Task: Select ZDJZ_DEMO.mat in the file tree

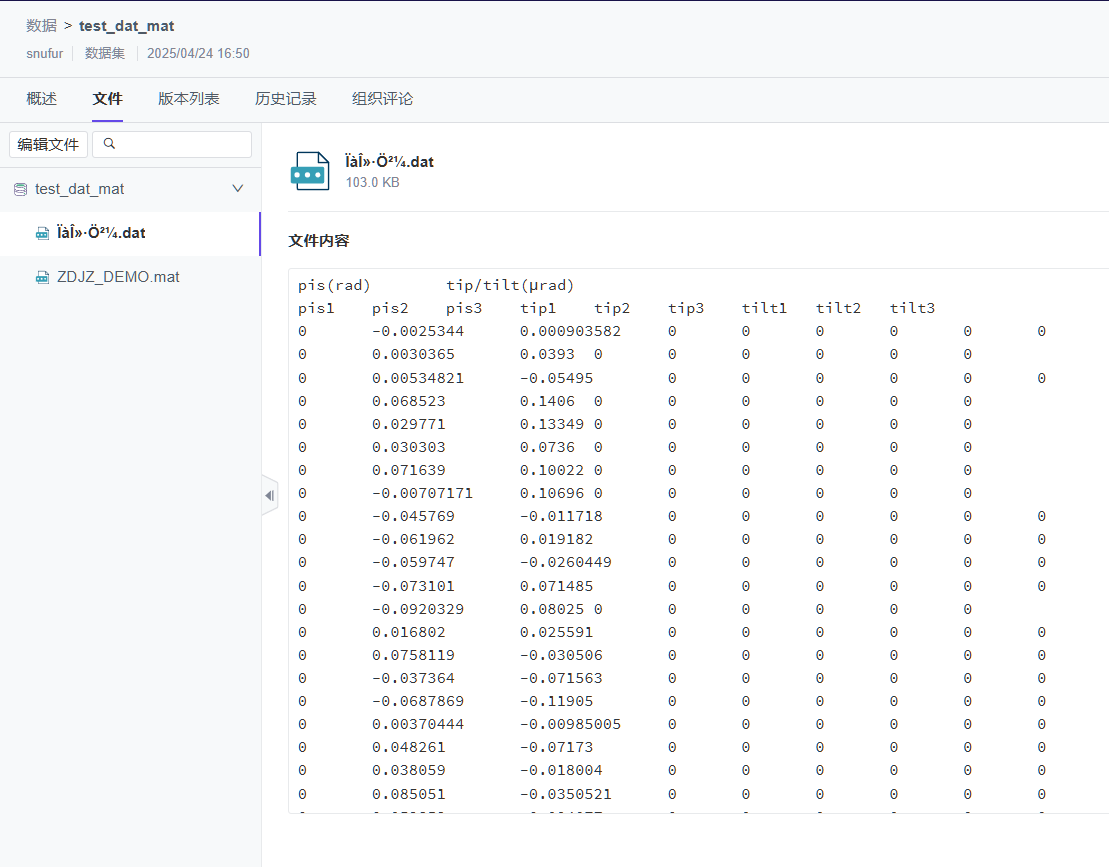Action: coord(130,277)
